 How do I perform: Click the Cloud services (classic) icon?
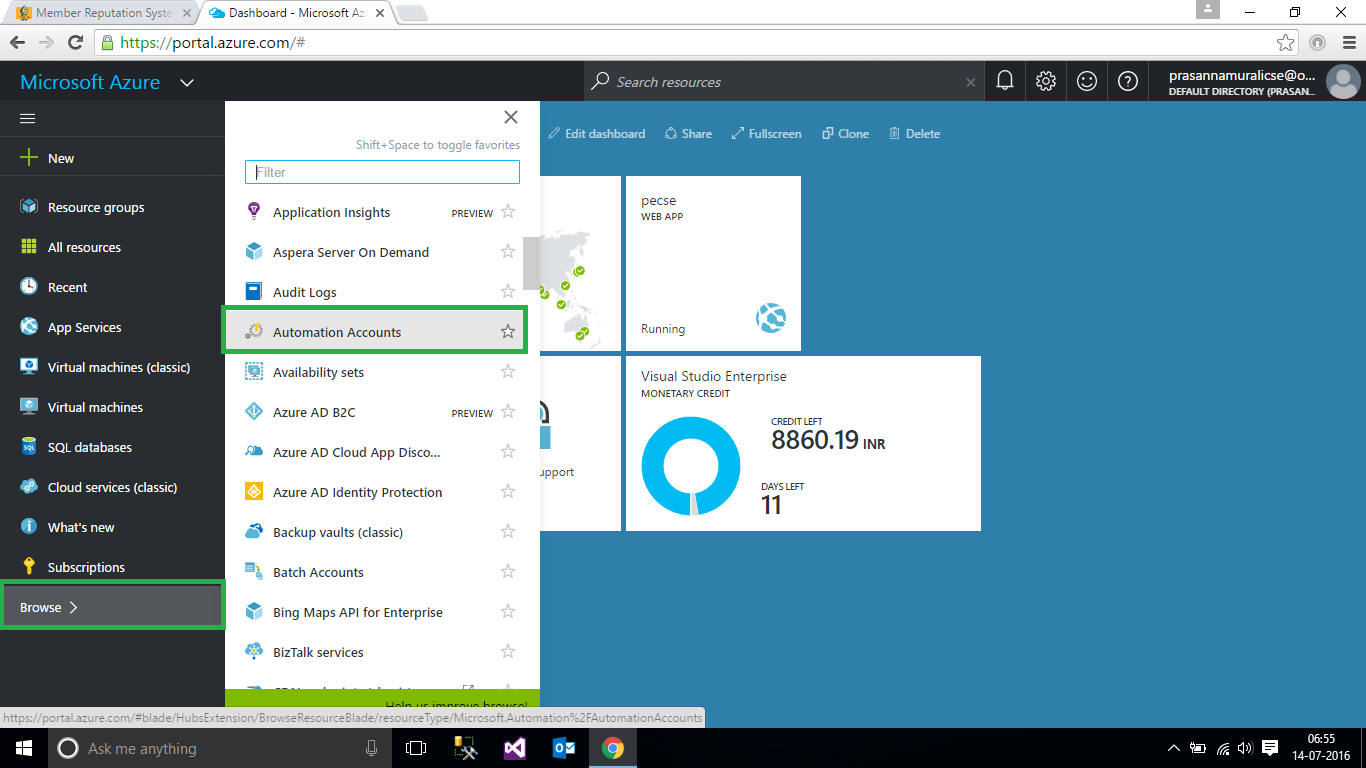click(29, 487)
